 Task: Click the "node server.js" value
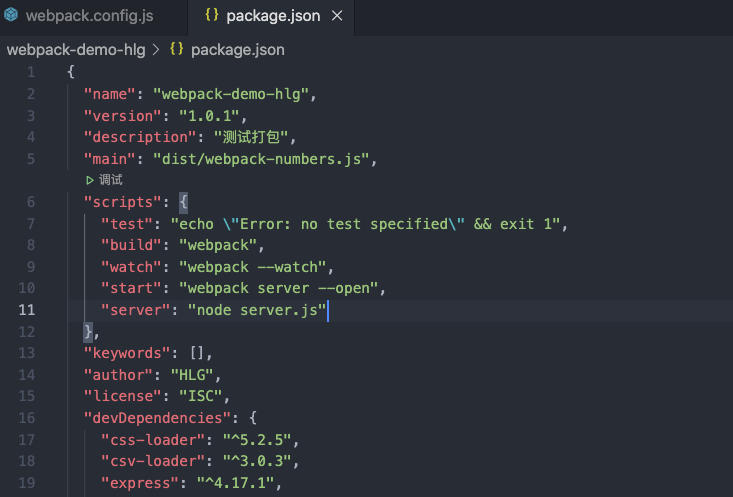point(257,310)
